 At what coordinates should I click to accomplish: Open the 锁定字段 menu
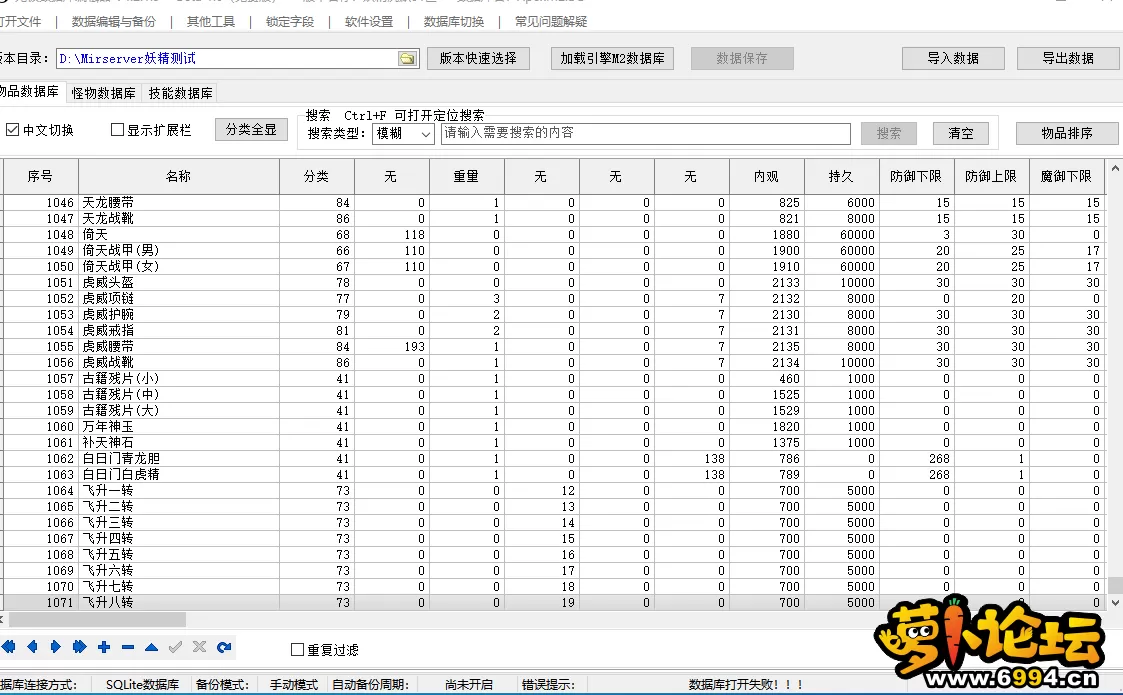(x=290, y=21)
